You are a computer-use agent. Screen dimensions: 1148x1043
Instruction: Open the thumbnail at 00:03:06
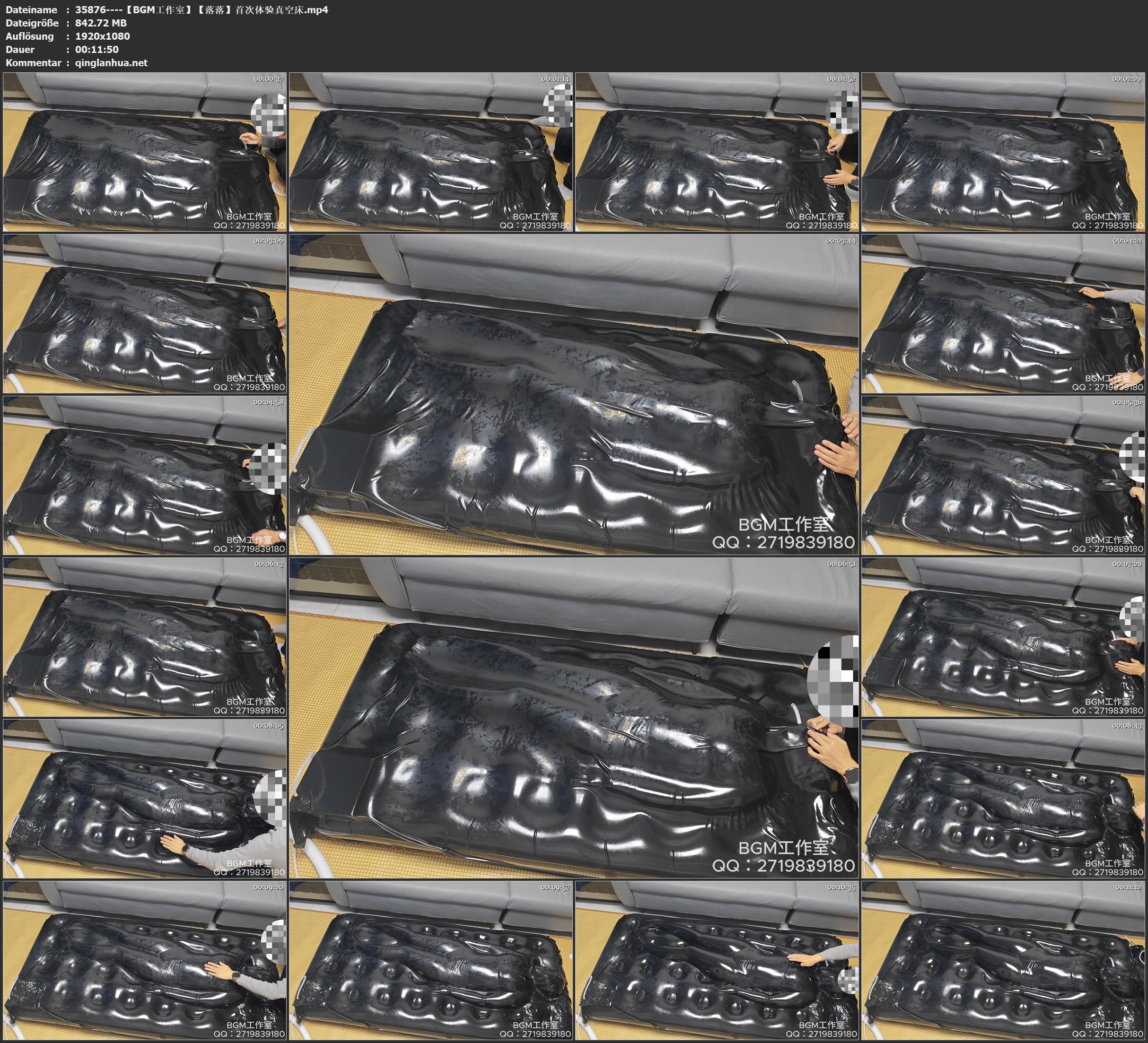pos(145,313)
